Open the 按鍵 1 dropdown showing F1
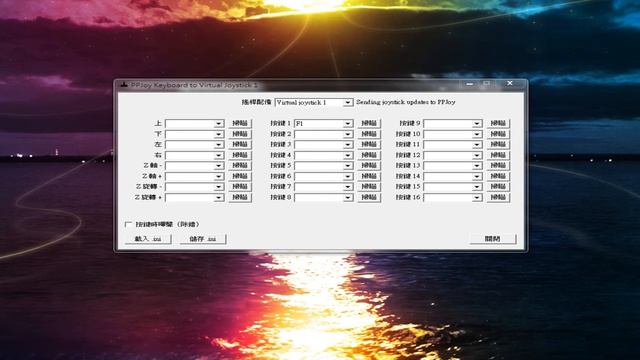 click(x=323, y=123)
